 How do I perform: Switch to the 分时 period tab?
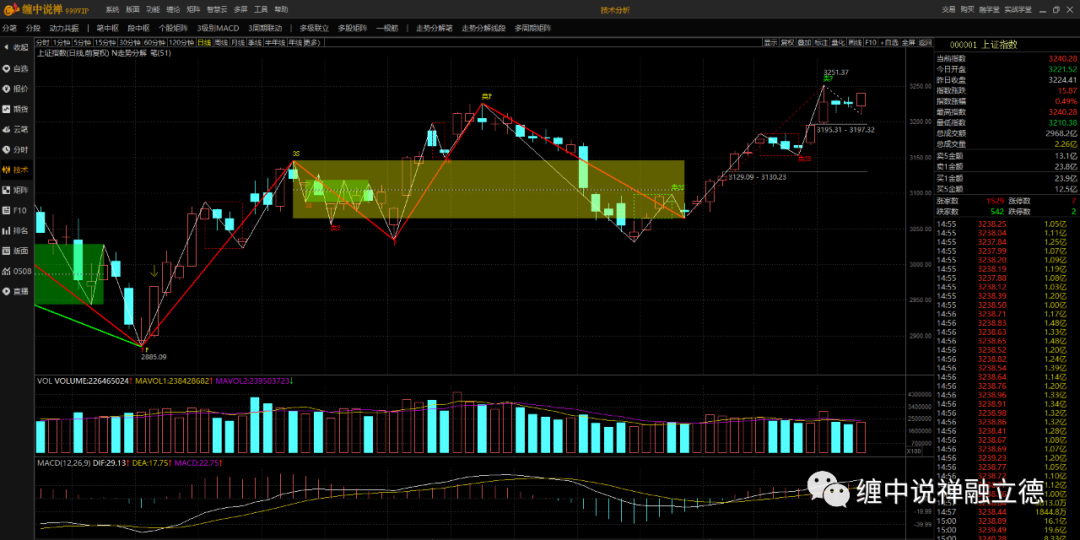pyautogui.click(x=42, y=43)
